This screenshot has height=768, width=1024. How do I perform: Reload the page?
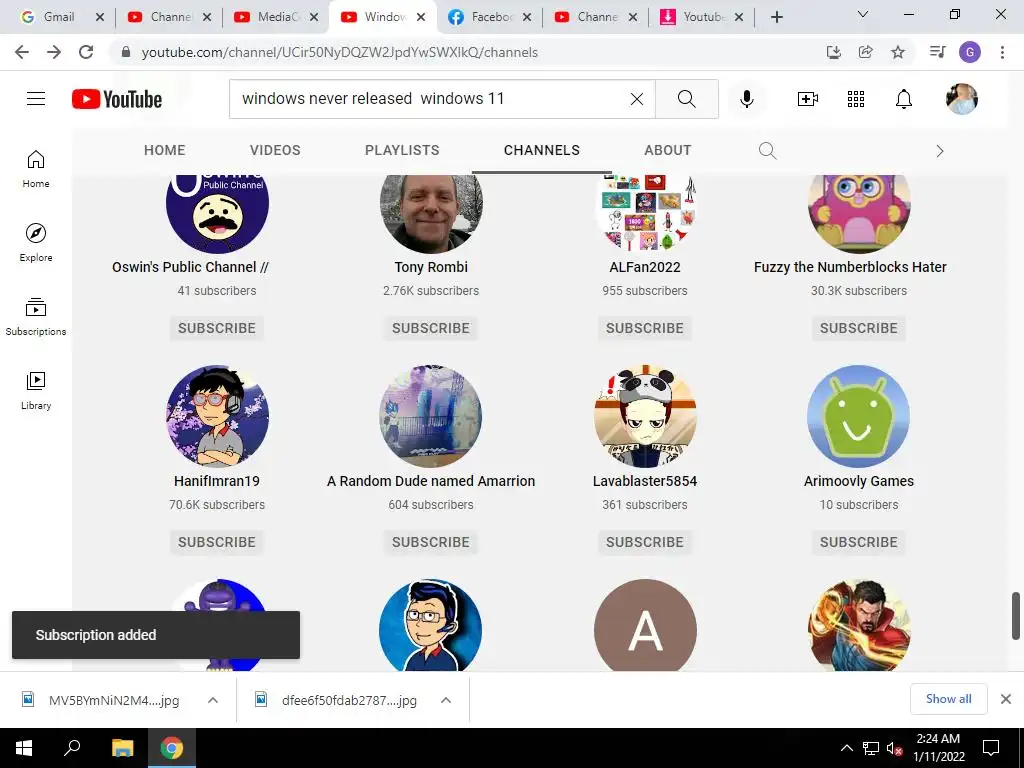click(86, 52)
